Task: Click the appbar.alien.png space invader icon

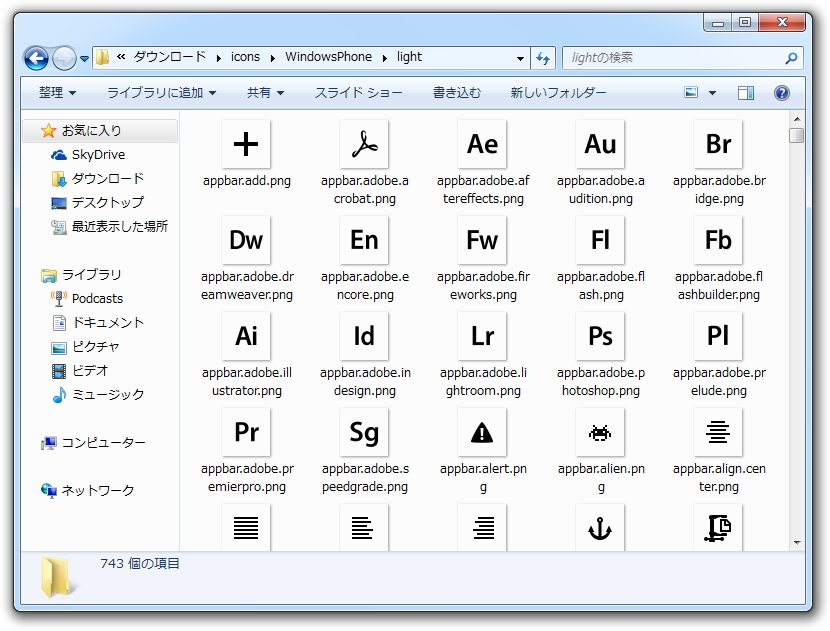Action: point(599,432)
